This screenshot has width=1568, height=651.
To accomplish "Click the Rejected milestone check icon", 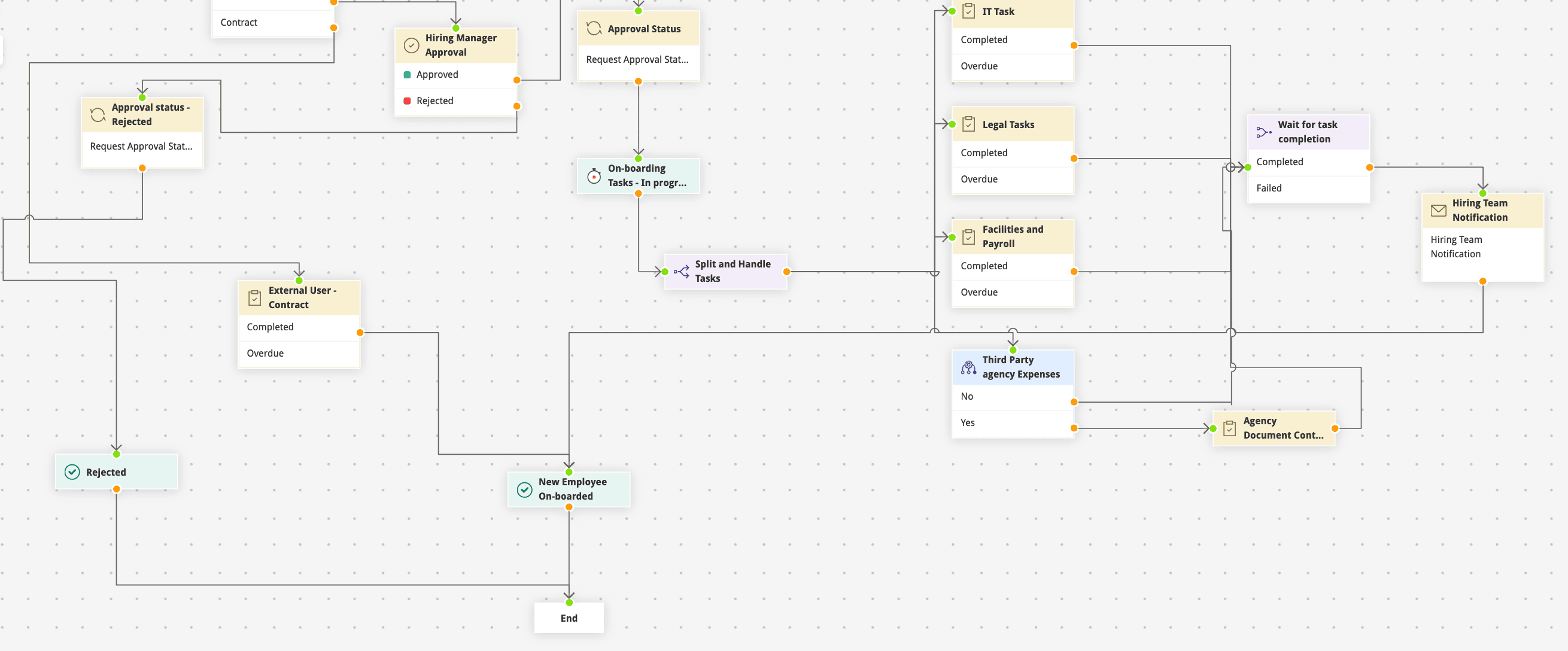I will click(72, 472).
